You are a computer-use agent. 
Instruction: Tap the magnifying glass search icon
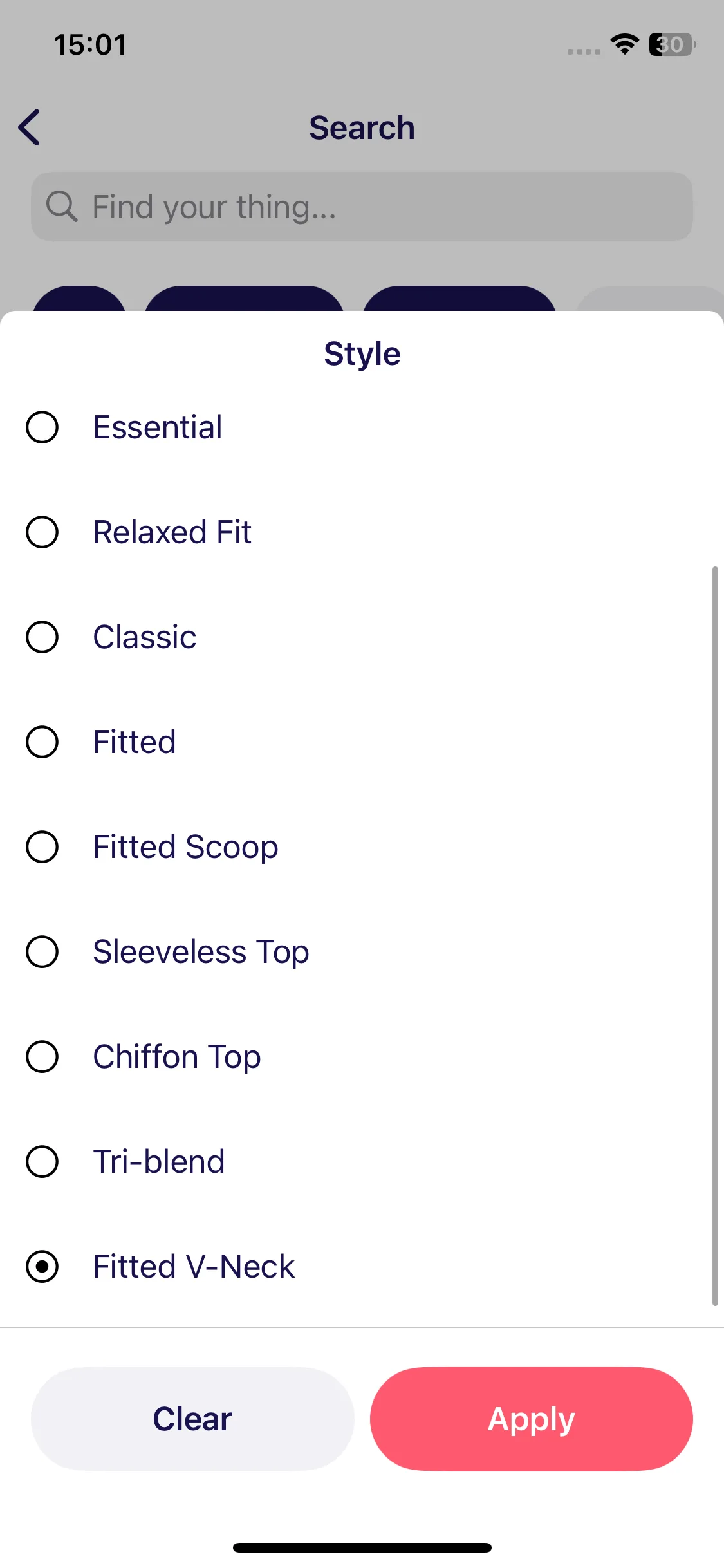click(62, 207)
